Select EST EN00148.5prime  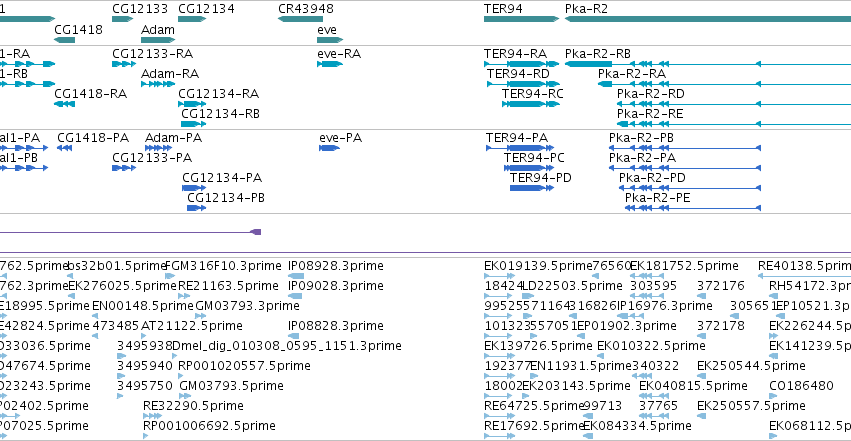point(95,316)
